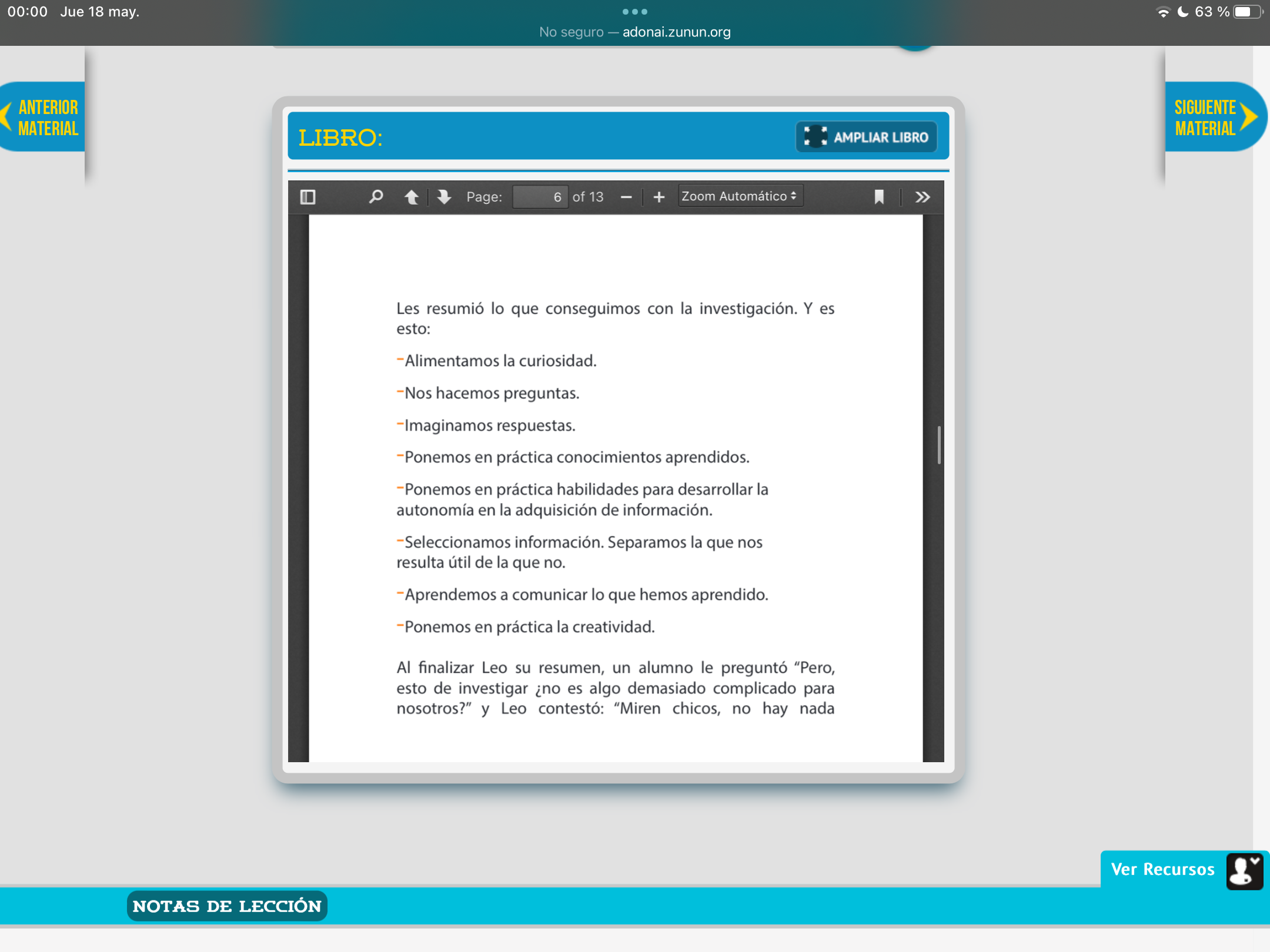Click the text 'Nos hacemos preguntas.'
Screen dimensions: 1270x952
(x=492, y=393)
